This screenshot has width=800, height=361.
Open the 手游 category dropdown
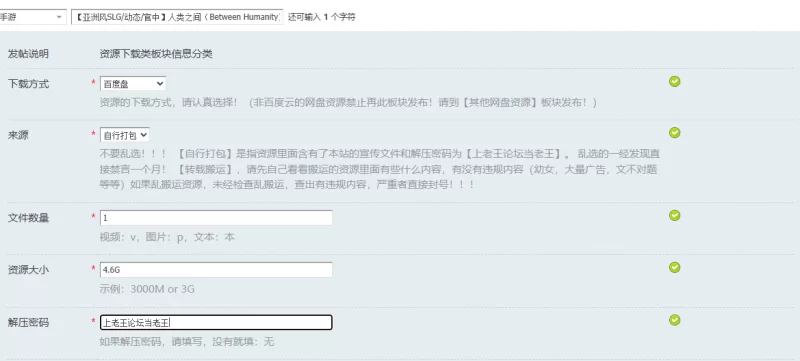(32, 17)
